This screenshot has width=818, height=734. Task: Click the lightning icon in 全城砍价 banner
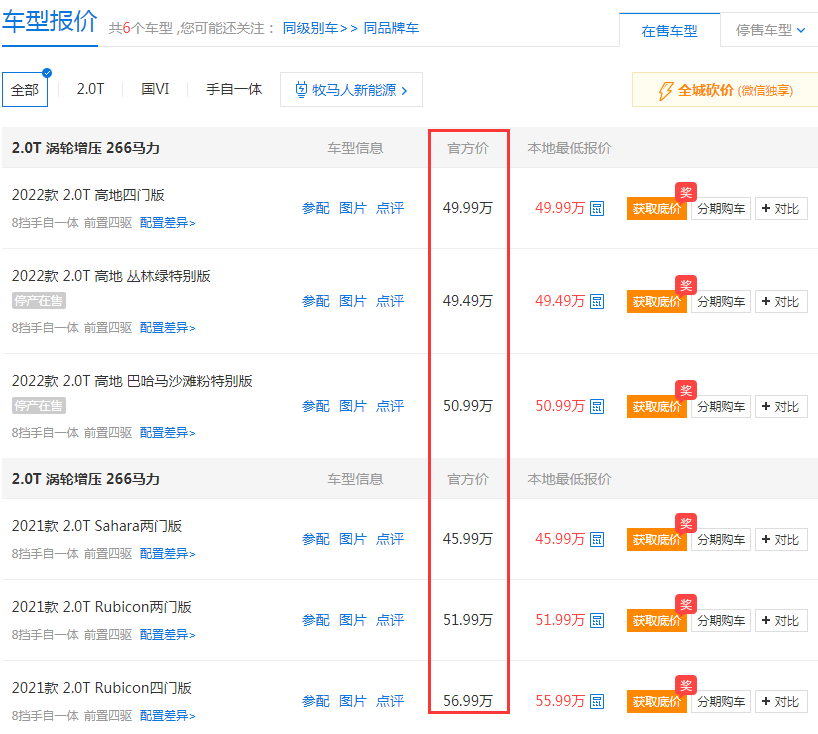tap(665, 91)
